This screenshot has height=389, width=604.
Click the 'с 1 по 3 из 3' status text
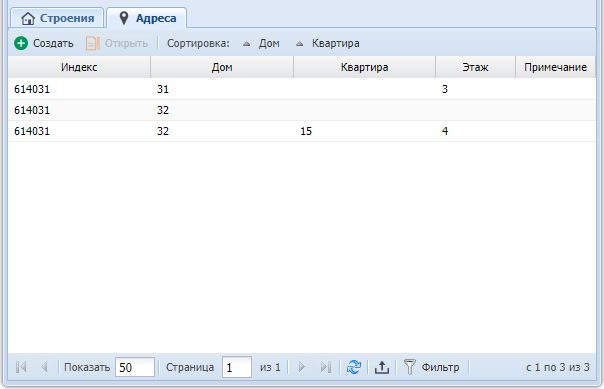pos(558,367)
